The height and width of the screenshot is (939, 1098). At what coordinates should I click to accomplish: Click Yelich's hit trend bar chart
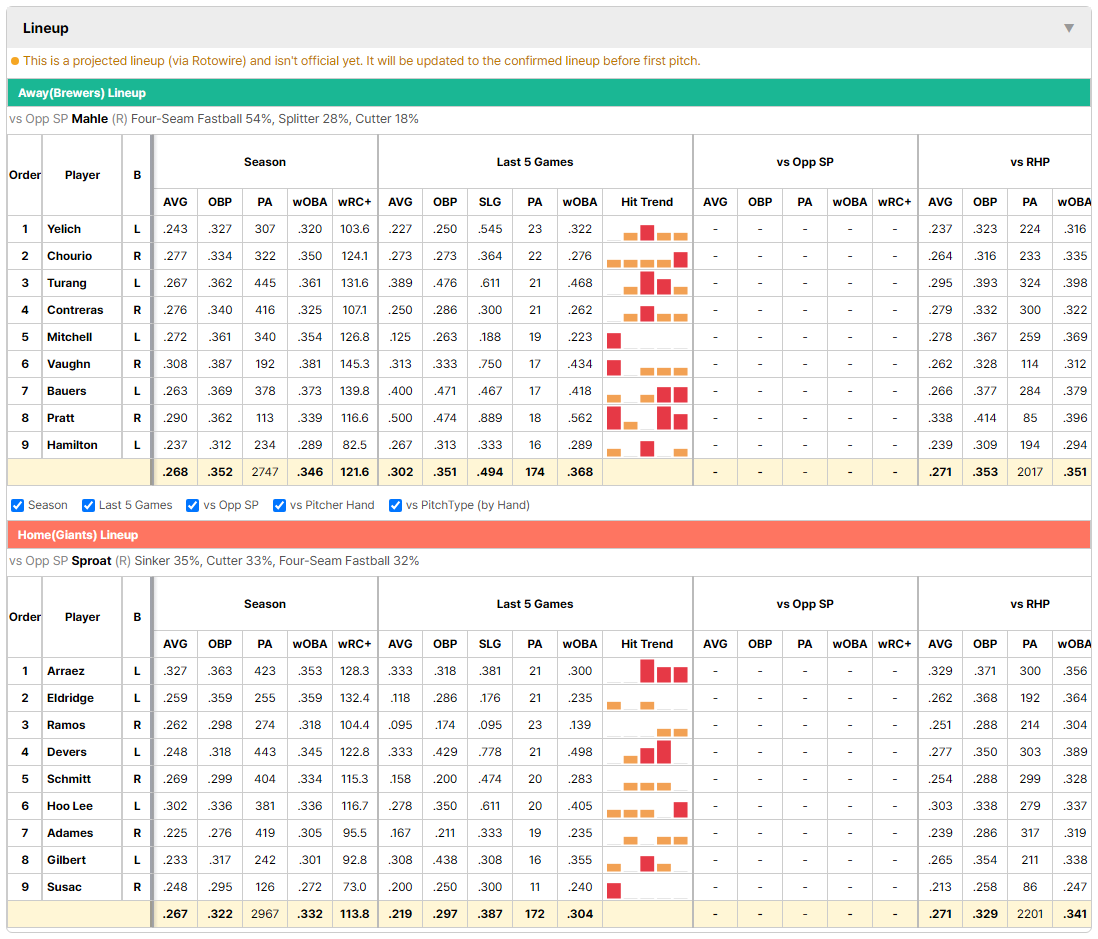tap(647, 230)
